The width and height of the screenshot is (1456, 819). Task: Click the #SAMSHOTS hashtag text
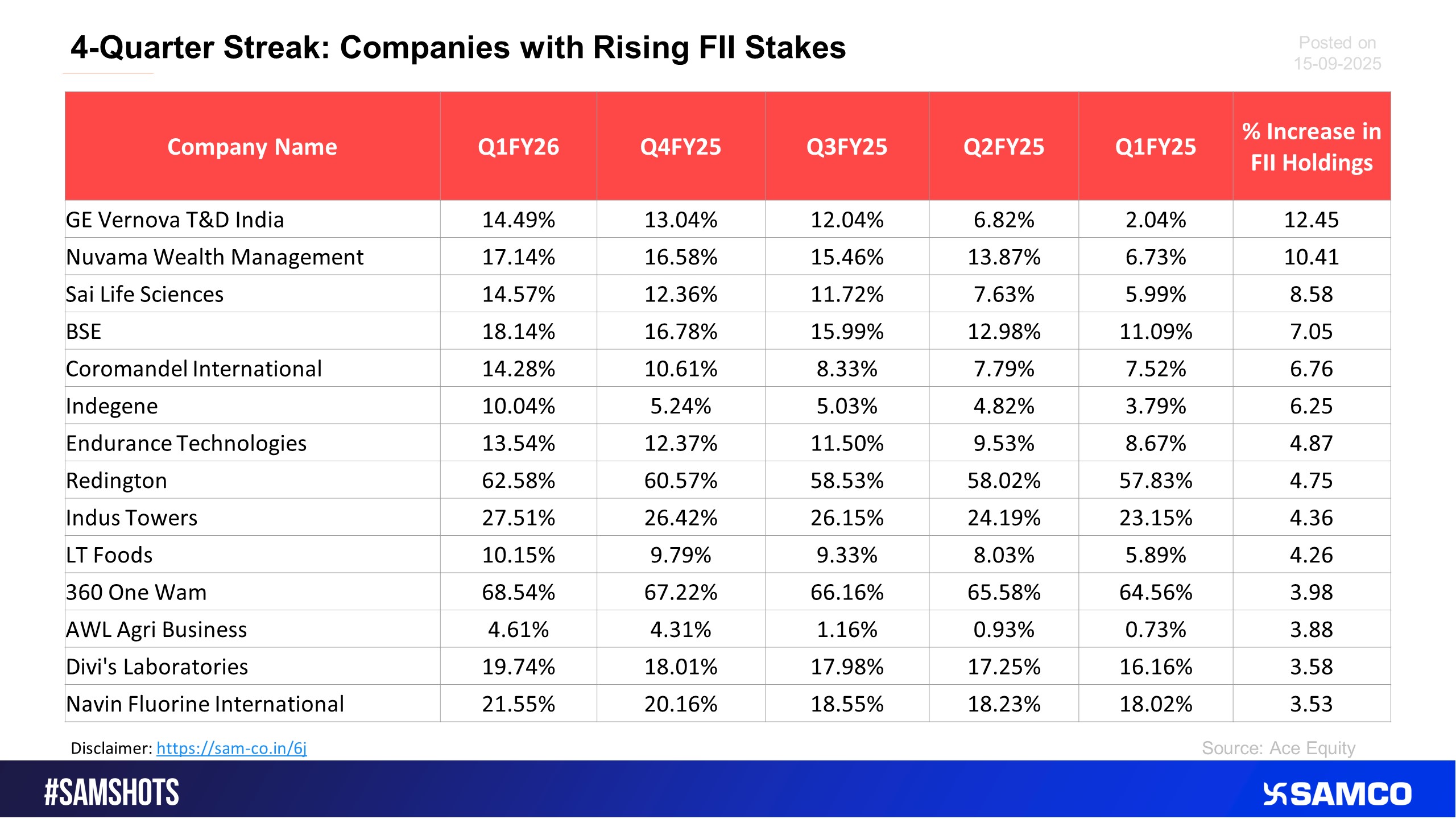tap(111, 793)
